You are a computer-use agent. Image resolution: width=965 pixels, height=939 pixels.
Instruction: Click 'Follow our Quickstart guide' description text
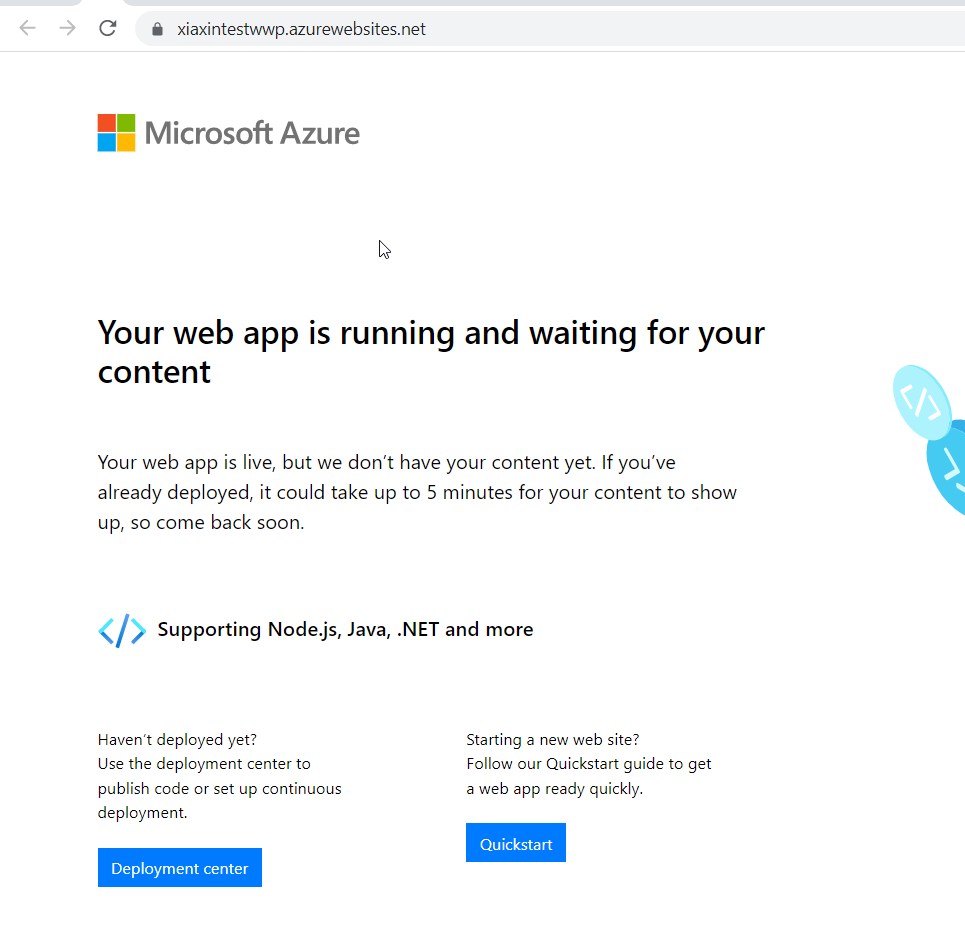(x=588, y=776)
